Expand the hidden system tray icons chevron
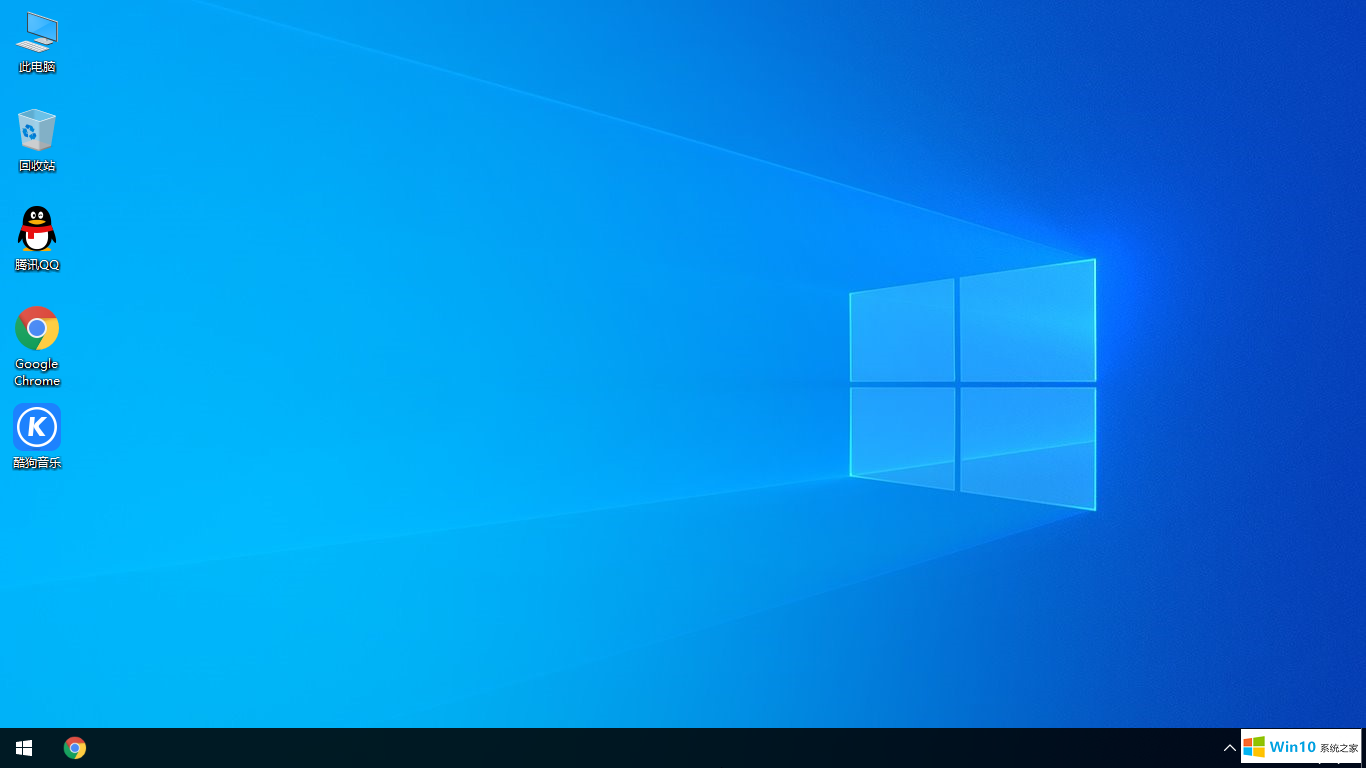This screenshot has width=1366, height=768. (x=1230, y=748)
